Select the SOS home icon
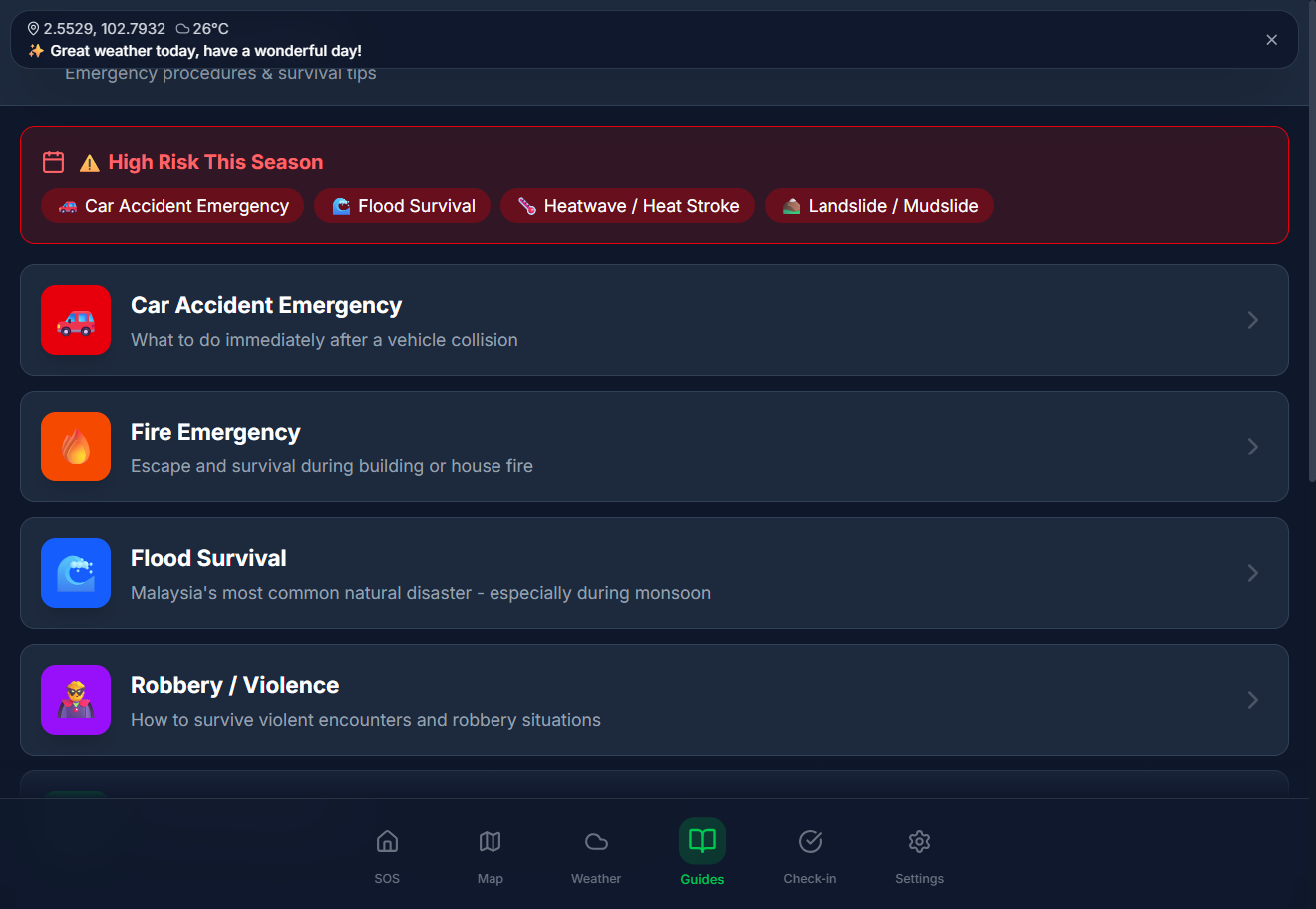The height and width of the screenshot is (909, 1316). [387, 842]
